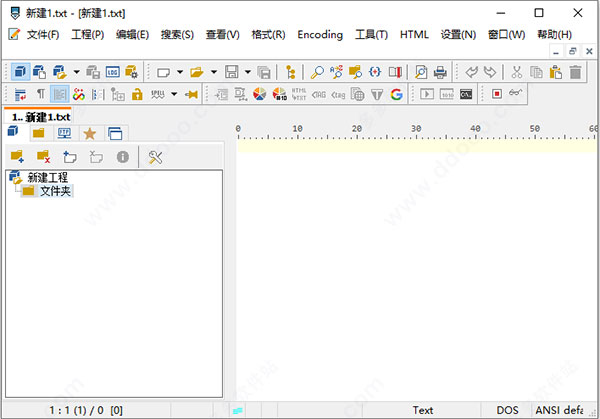Image resolution: width=600 pixels, height=419 pixels.
Task: Toggle the highlighted document layout button
Action: point(60,94)
